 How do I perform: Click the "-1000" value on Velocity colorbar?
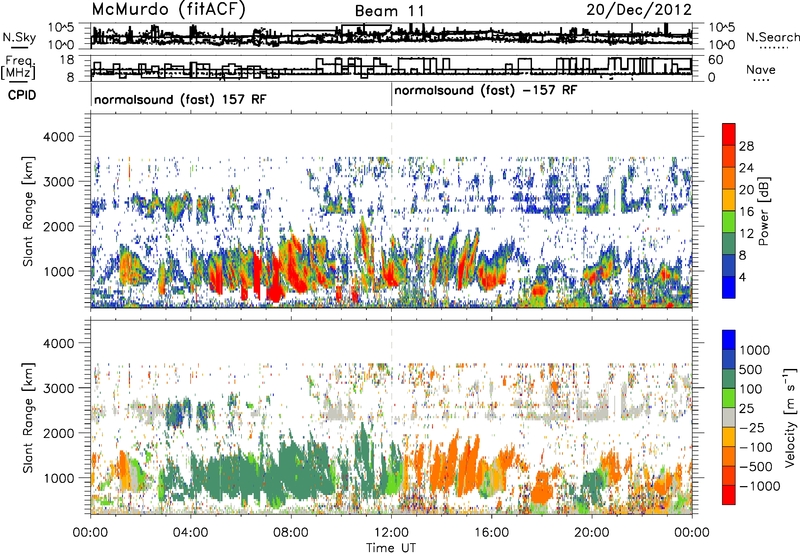coord(760,486)
